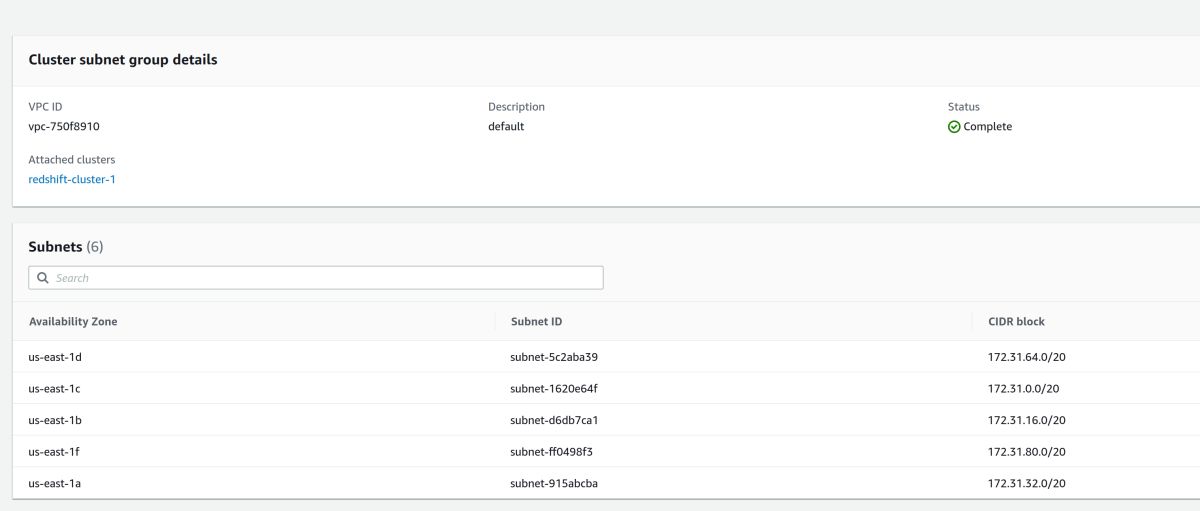1200x511 pixels.
Task: Select CIDR block 172.31.16.0/20
Action: point(1026,420)
